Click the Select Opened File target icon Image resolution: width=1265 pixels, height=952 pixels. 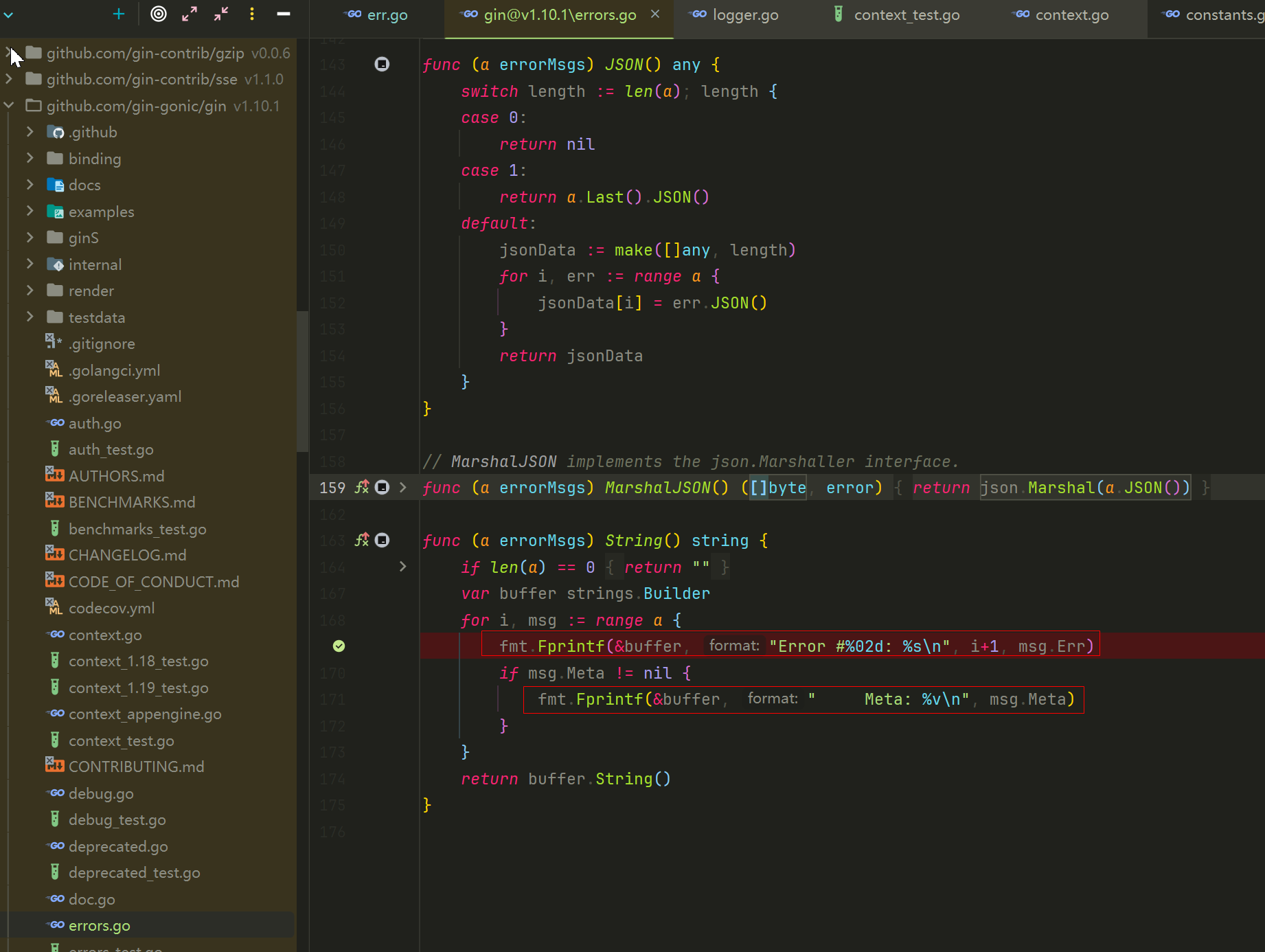coord(159,14)
